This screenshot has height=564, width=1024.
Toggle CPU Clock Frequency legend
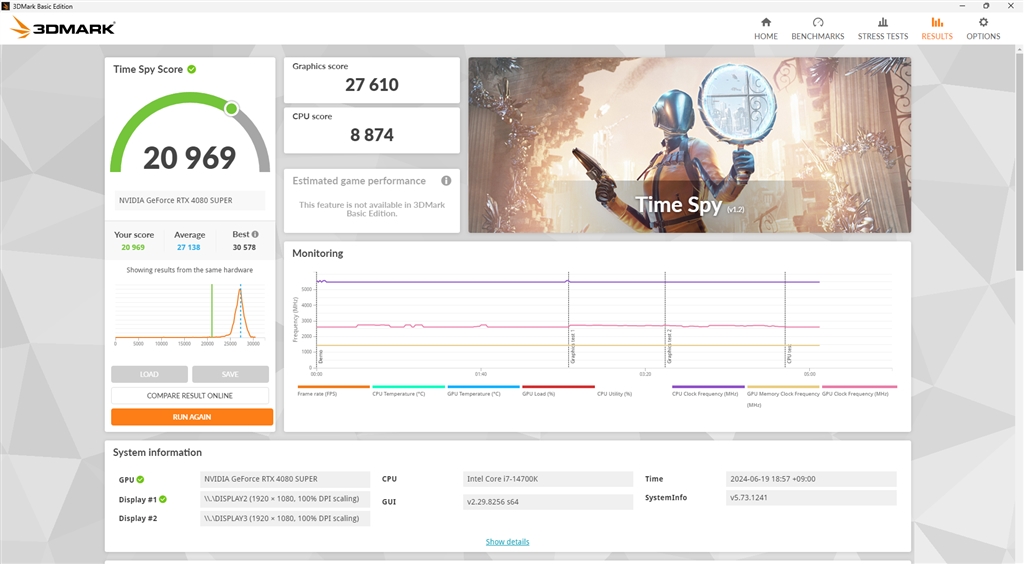point(708,390)
